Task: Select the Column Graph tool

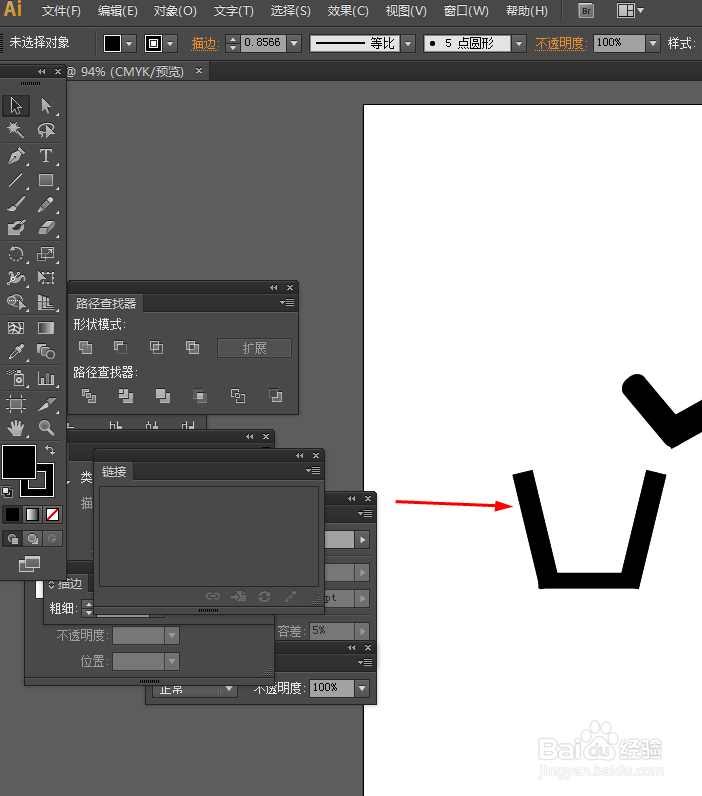Action: pyautogui.click(x=46, y=378)
